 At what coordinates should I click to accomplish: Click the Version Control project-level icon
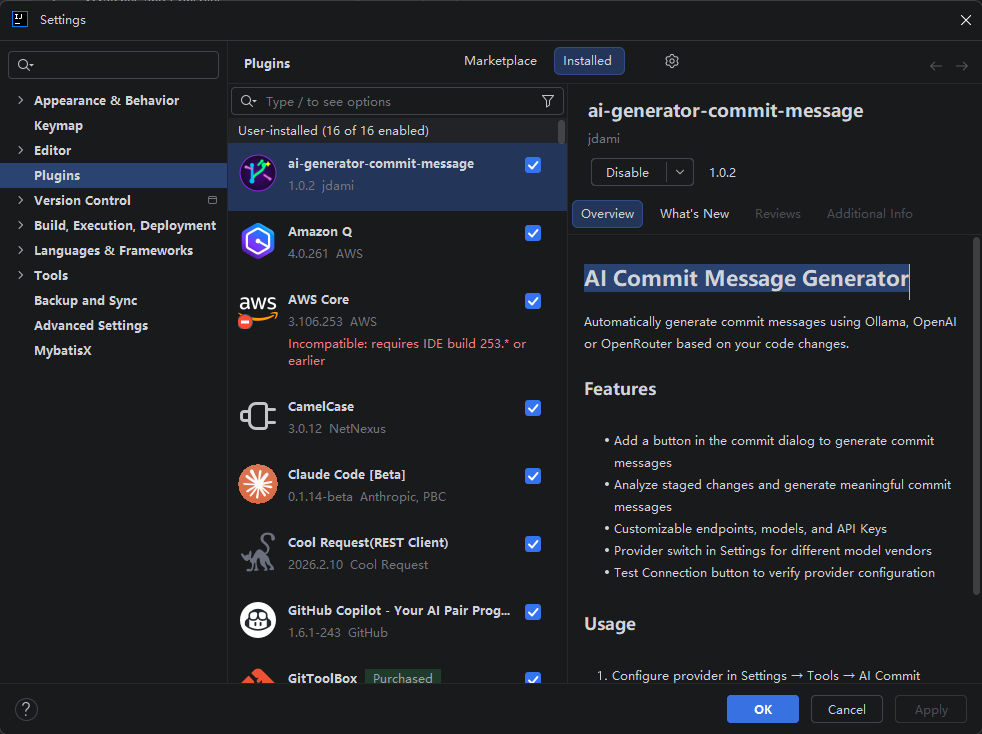pos(212,200)
